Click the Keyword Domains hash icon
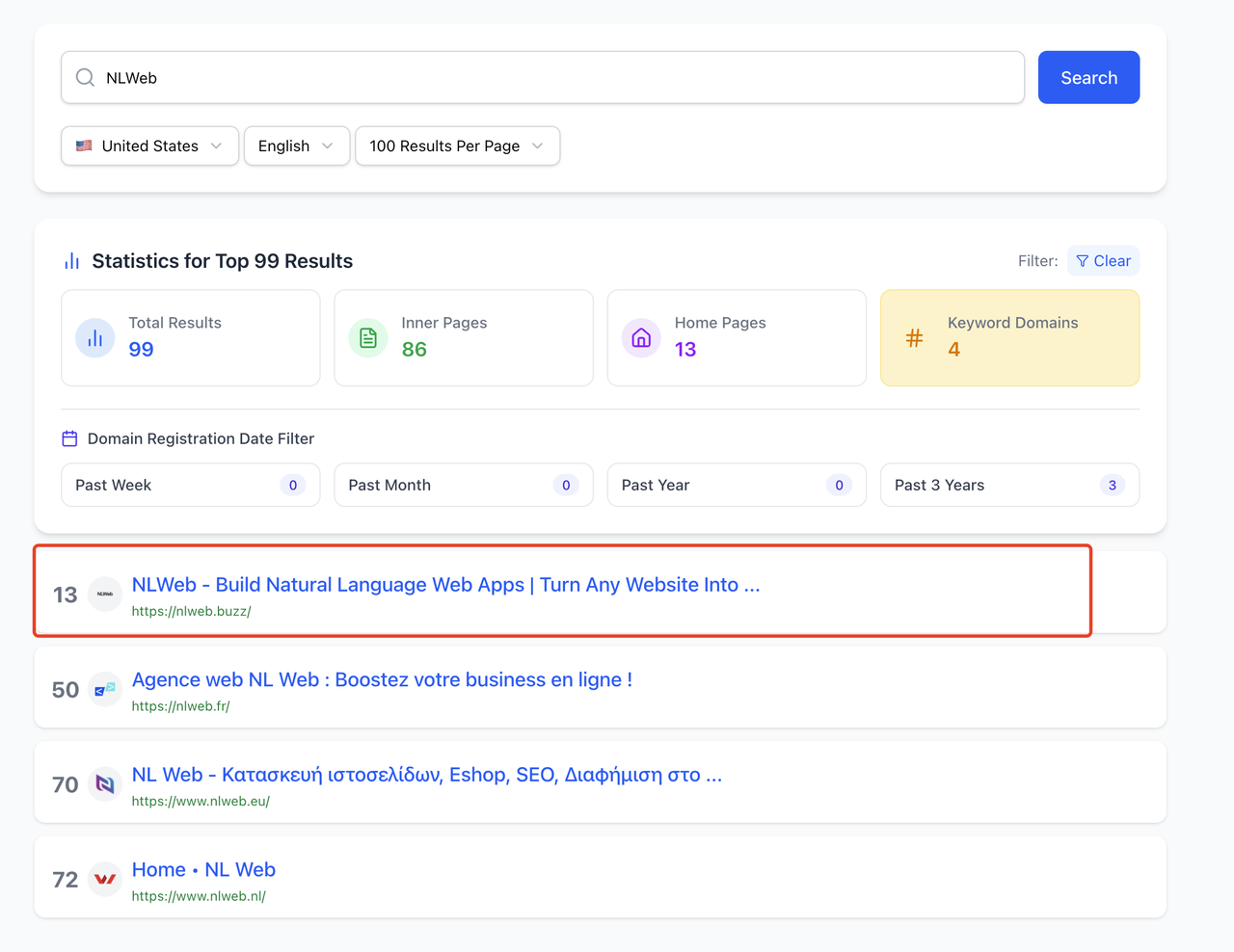Viewport: 1234px width, 952px height. click(914, 338)
